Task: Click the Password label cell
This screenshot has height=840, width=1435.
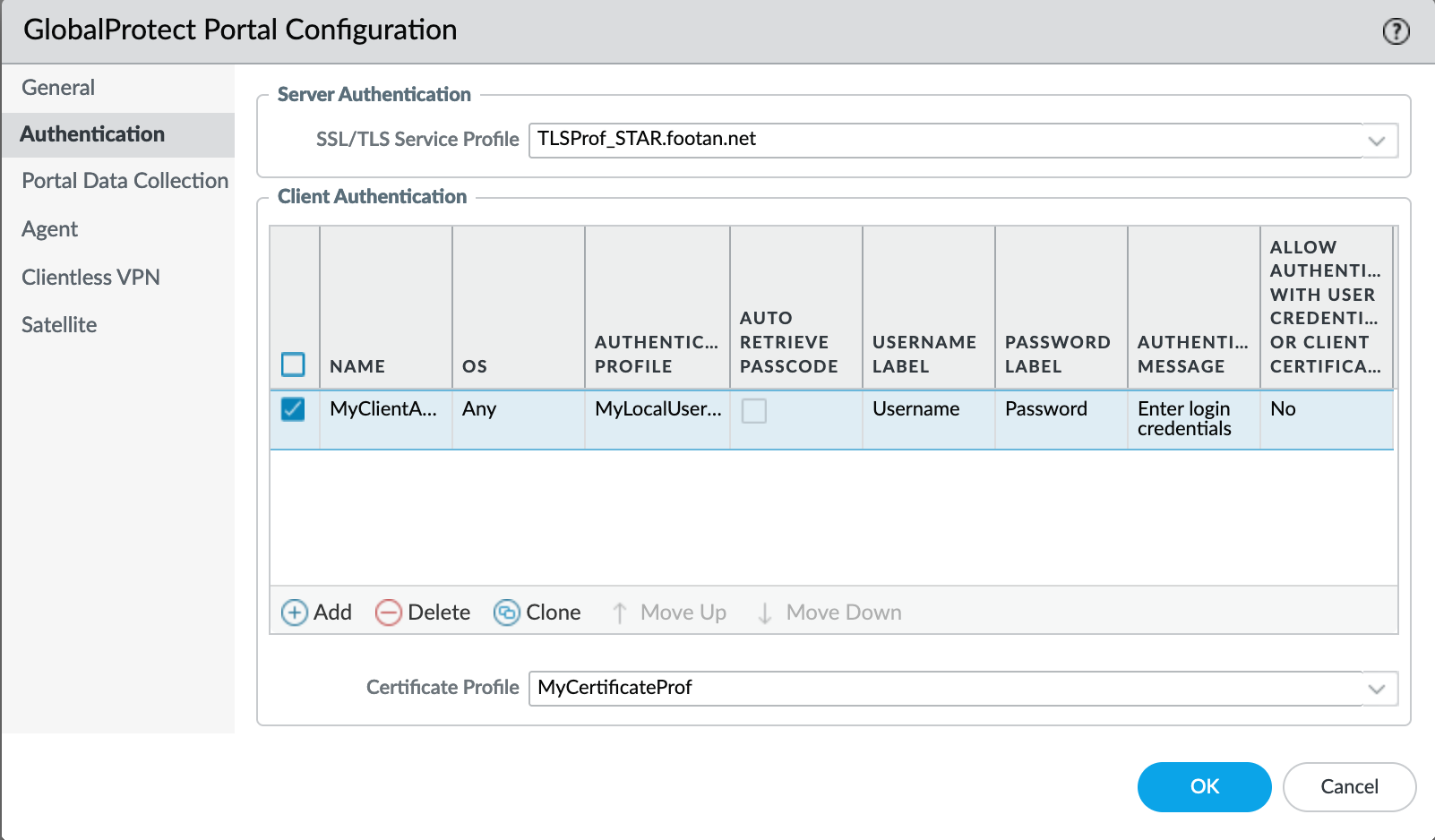Action: 1061,419
